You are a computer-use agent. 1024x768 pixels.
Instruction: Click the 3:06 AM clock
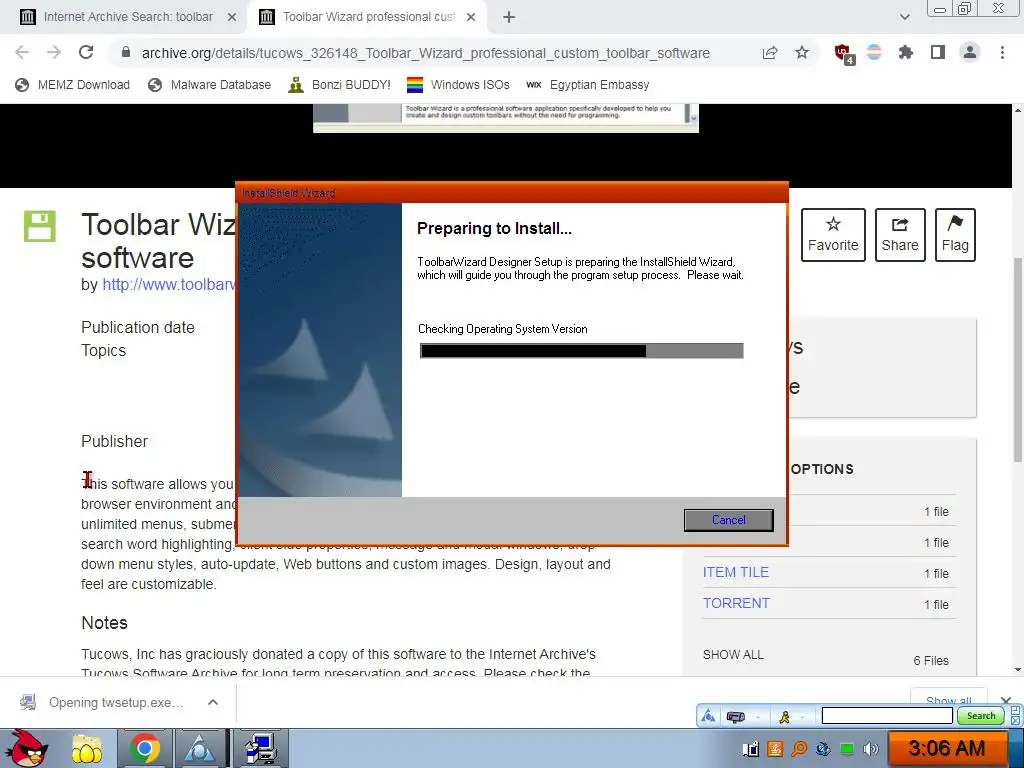point(946,748)
